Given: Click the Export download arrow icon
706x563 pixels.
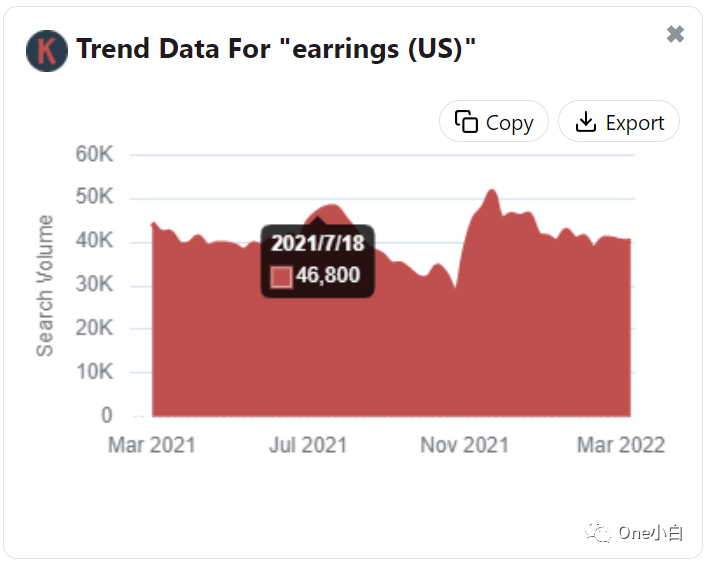Looking at the screenshot, I should pos(586,122).
